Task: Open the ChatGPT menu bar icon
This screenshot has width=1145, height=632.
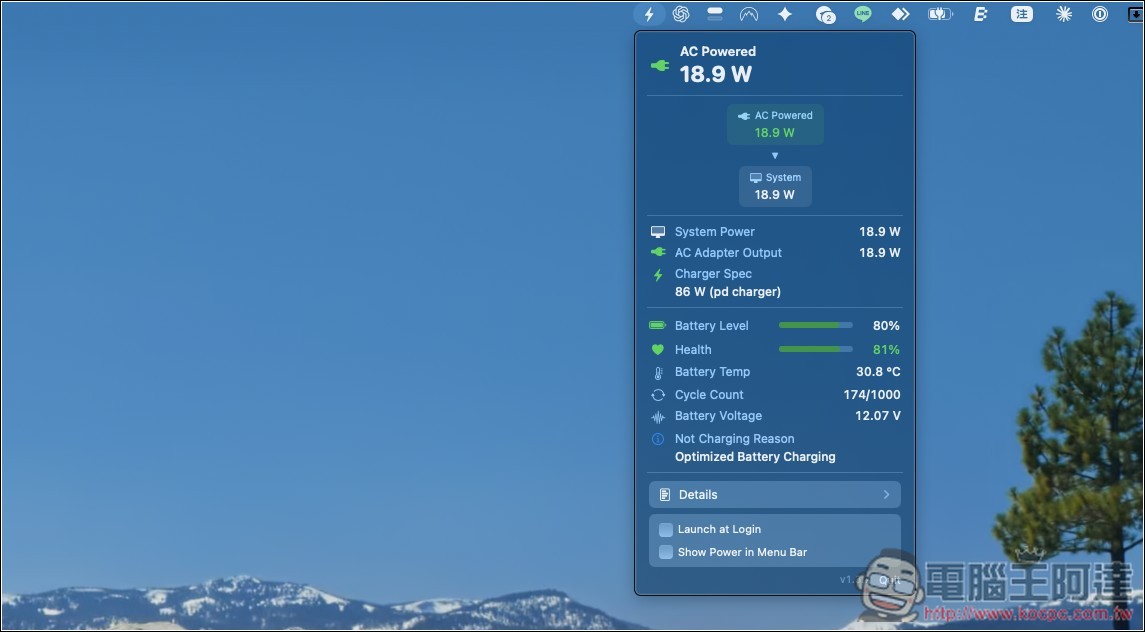Action: (681, 14)
